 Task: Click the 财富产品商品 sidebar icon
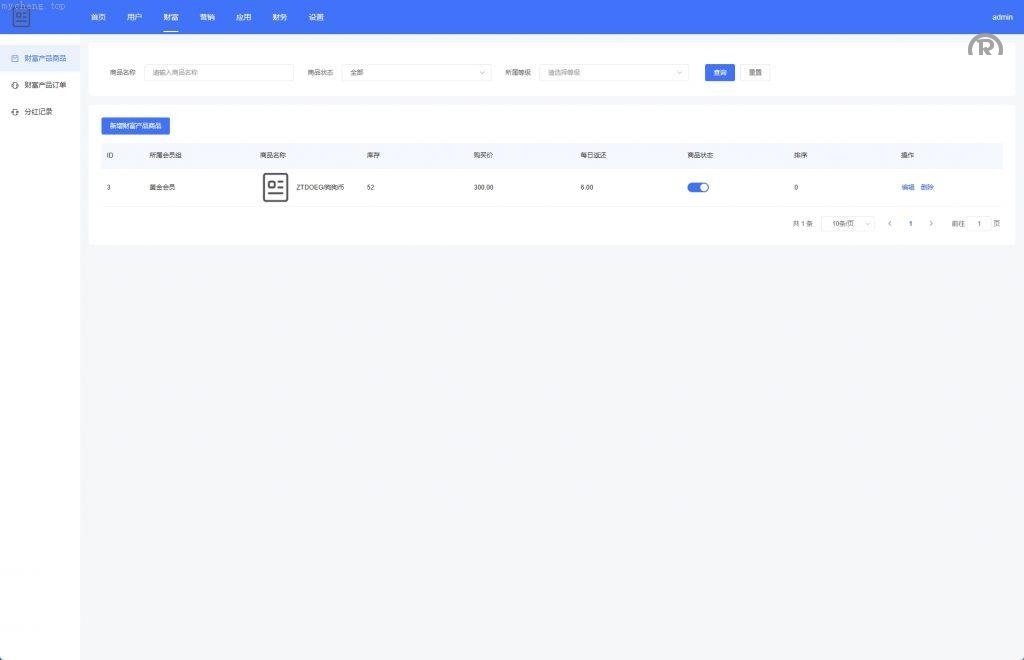[x=15, y=59]
